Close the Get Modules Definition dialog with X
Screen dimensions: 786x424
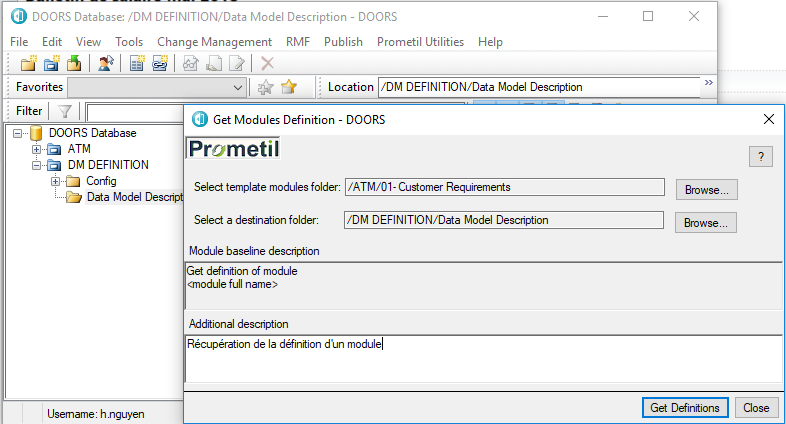click(769, 119)
